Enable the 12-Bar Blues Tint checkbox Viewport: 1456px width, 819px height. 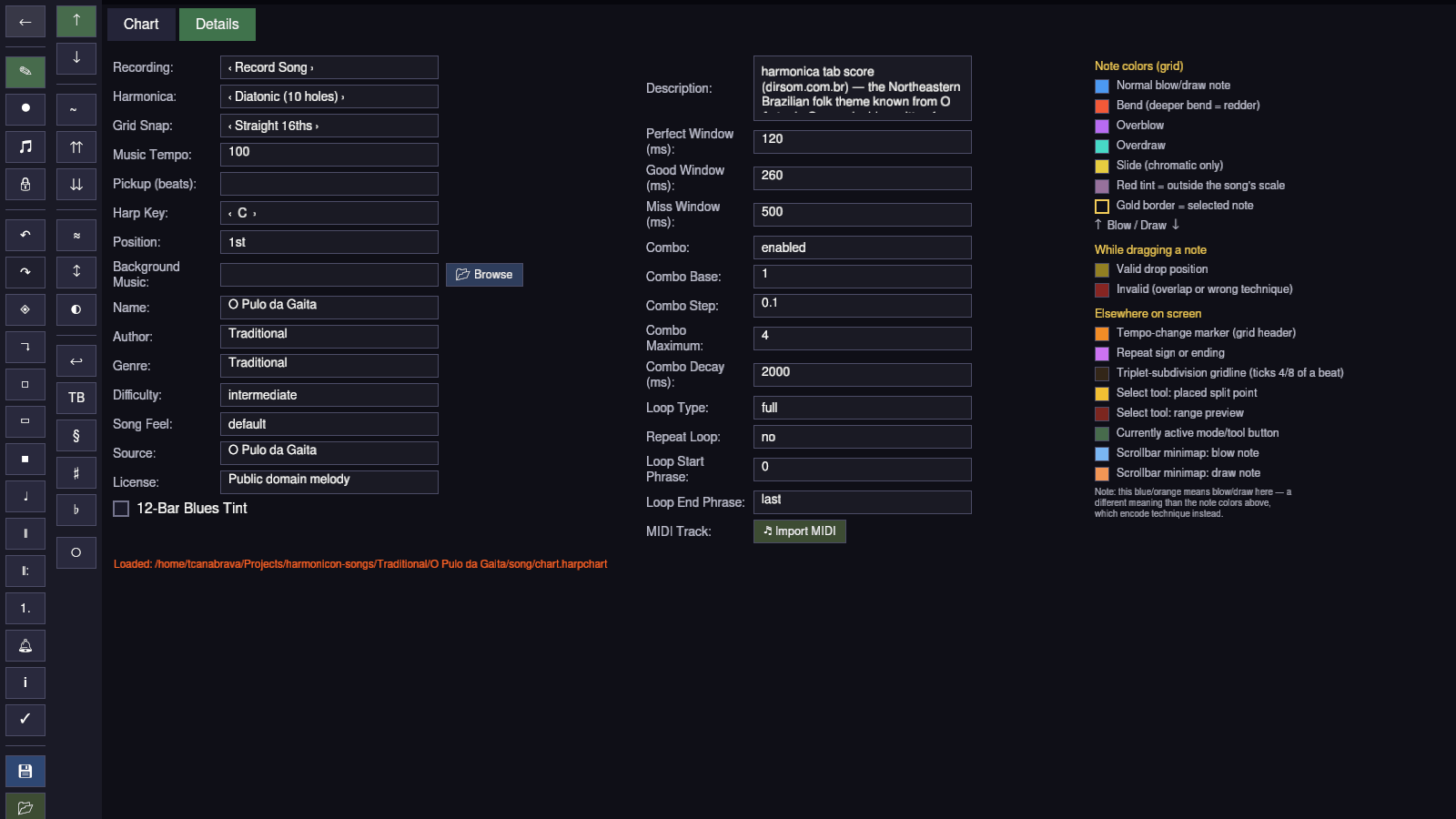121,509
